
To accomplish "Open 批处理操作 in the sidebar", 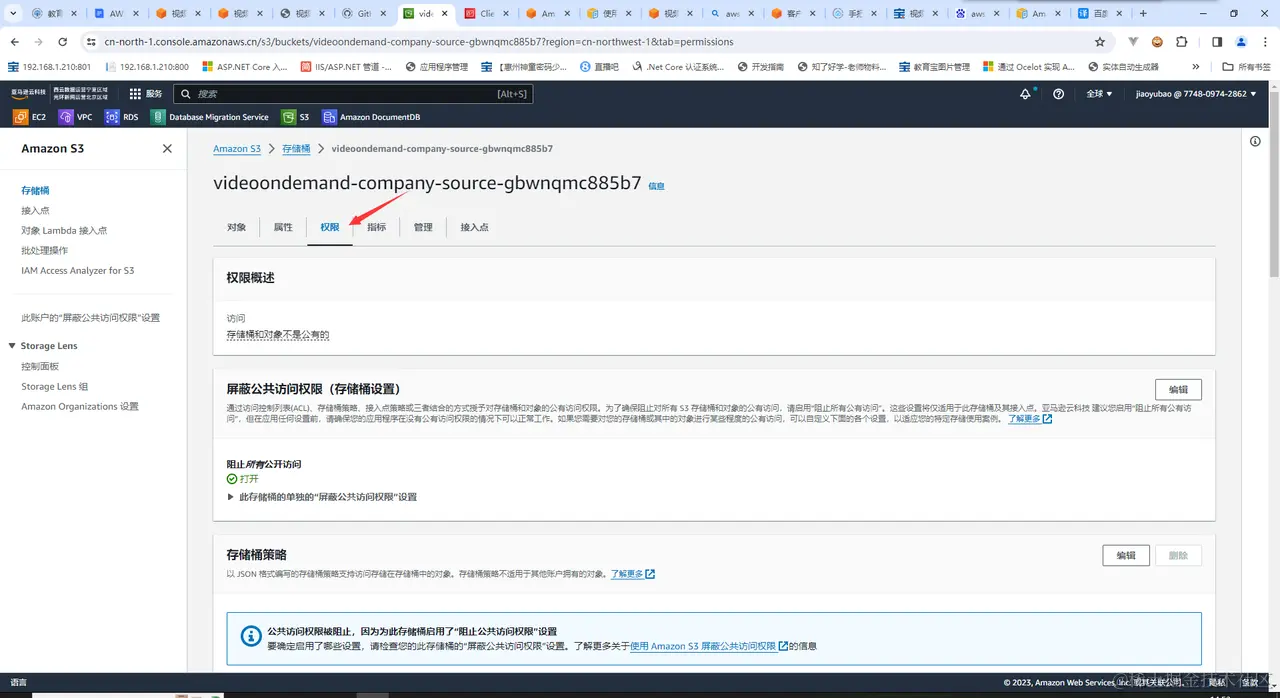I will pyautogui.click(x=45, y=250).
